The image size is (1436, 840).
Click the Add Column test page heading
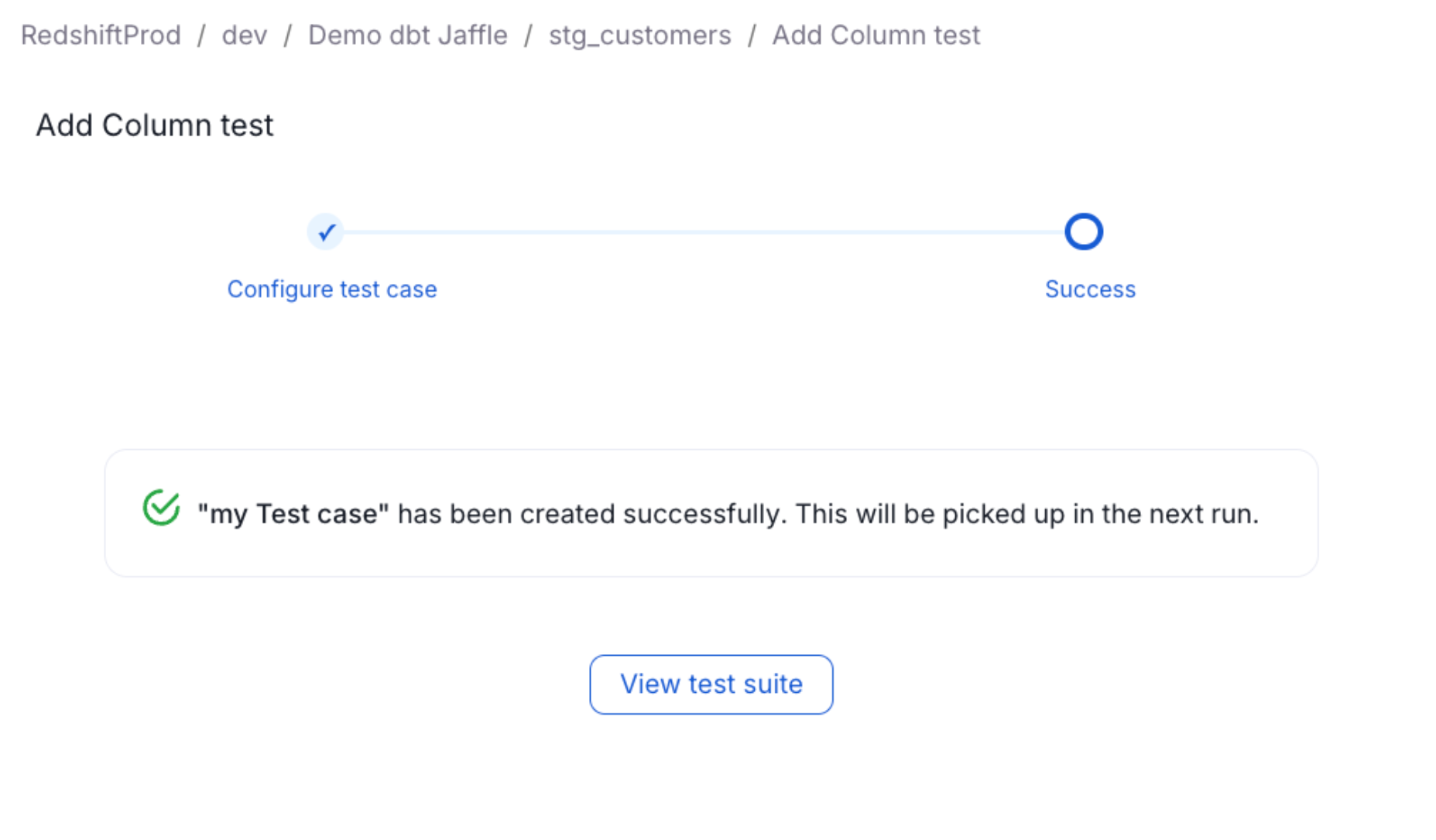[154, 125]
